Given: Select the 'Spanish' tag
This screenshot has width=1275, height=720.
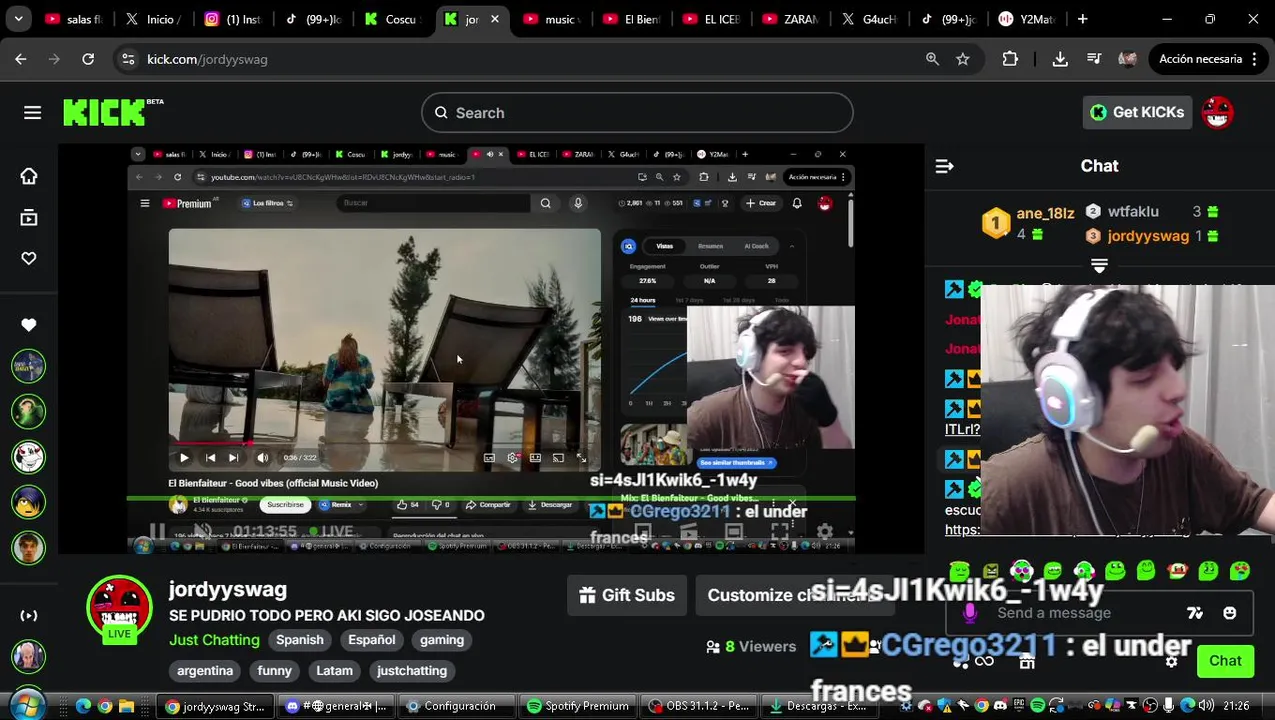Looking at the screenshot, I should point(300,640).
